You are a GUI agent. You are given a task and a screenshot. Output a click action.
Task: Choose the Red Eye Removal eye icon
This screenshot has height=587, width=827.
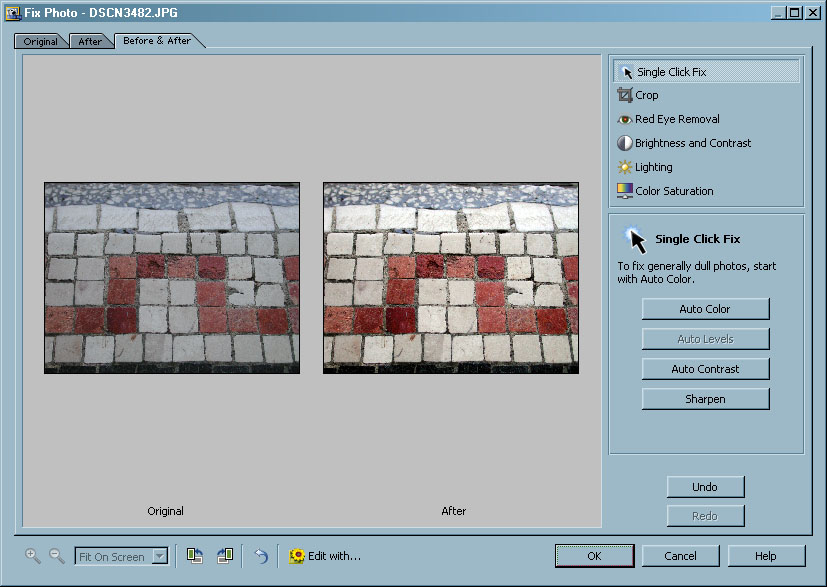625,119
